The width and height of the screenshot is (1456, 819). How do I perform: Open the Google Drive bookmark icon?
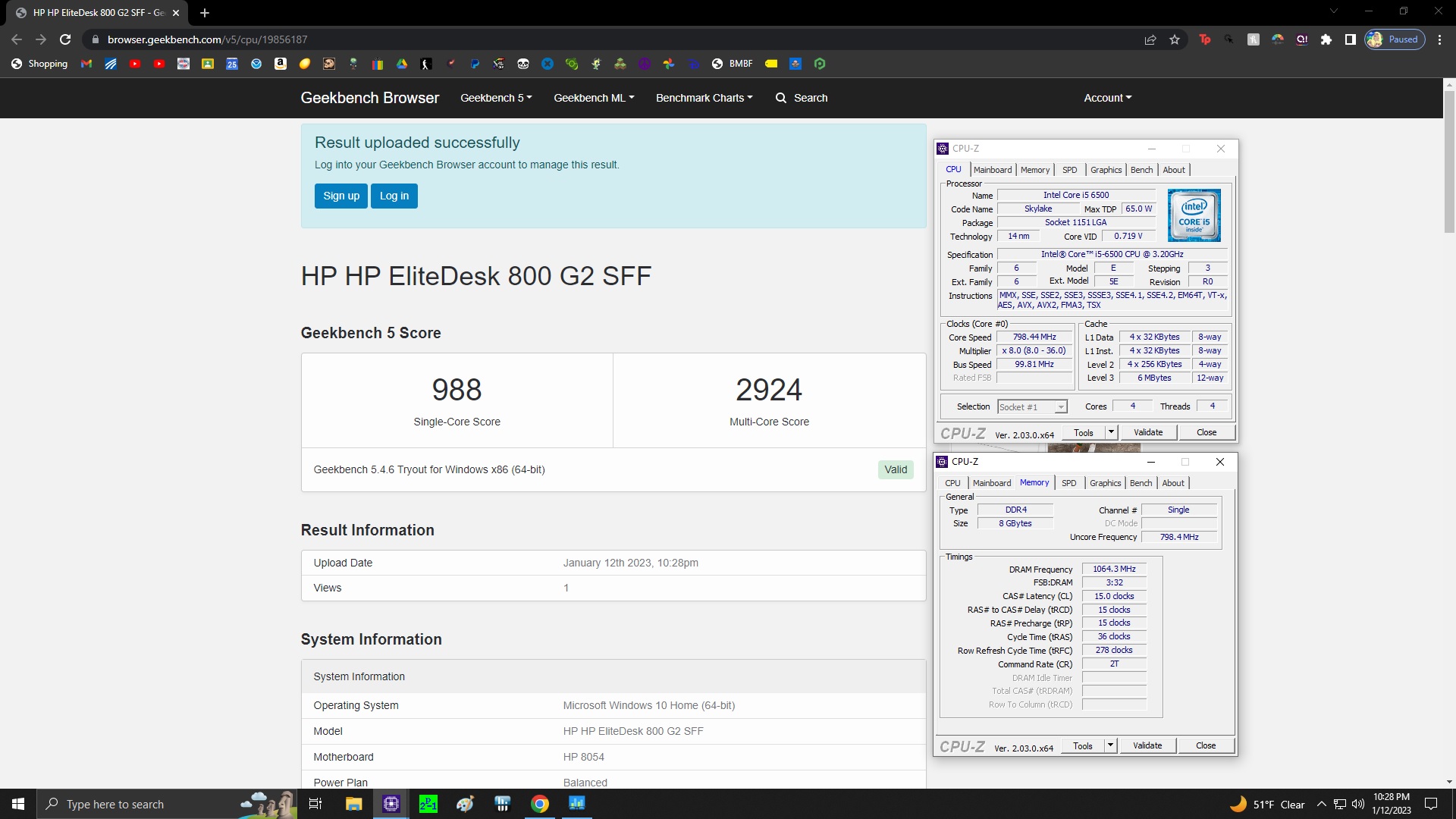[x=402, y=64]
